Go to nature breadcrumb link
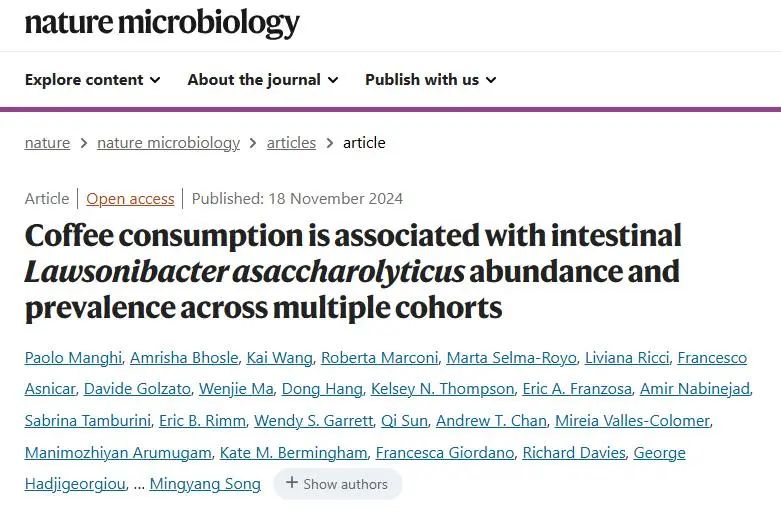The image size is (781, 508). [x=47, y=143]
